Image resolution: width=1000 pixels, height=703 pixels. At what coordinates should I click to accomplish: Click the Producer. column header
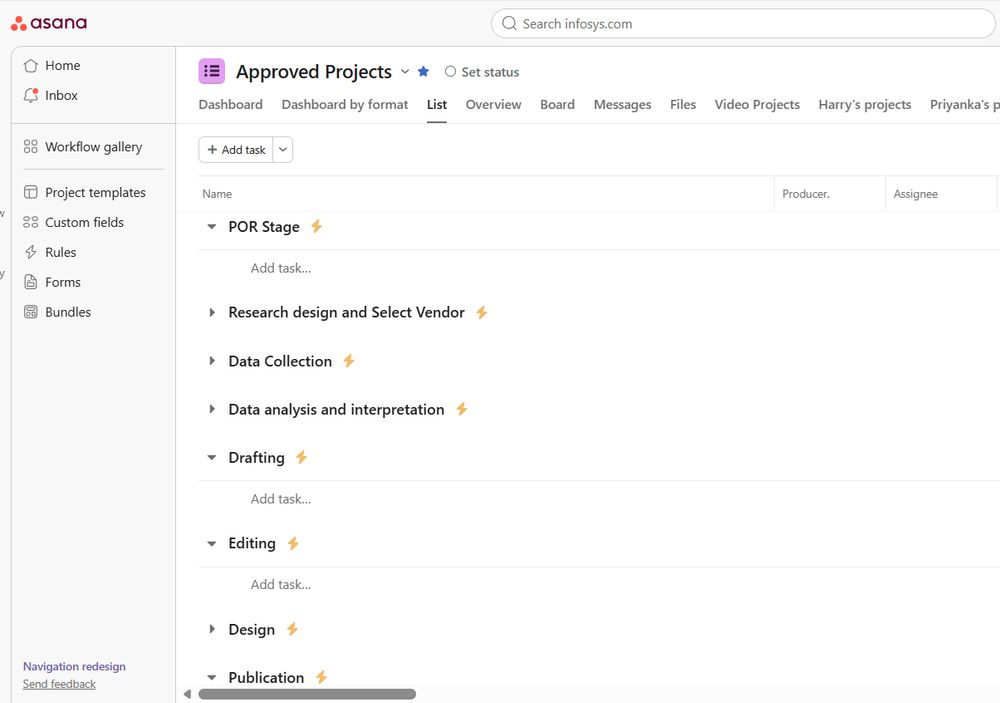coord(806,194)
